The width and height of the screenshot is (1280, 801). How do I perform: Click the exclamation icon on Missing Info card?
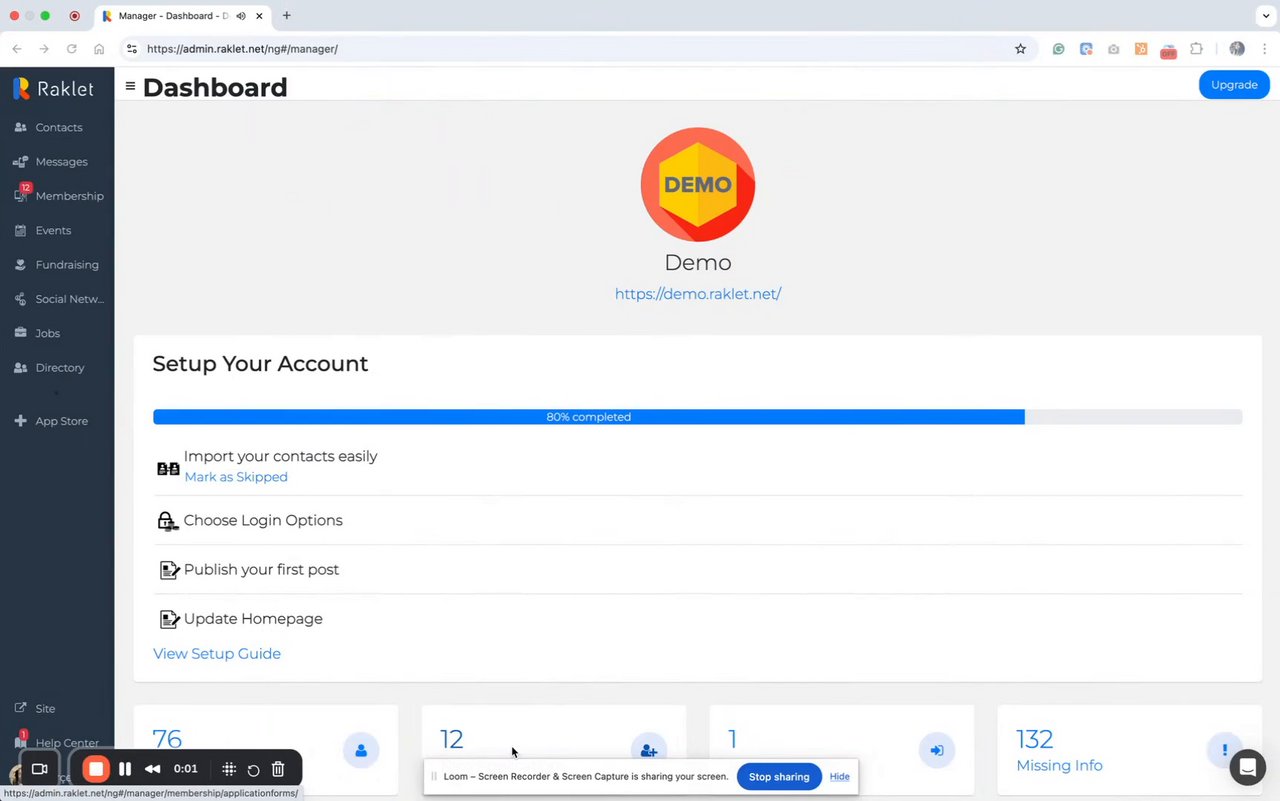click(1225, 750)
